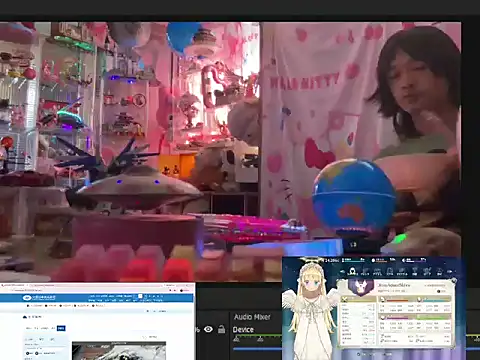Image resolution: width=480 pixels, height=360 pixels.
Task: Open the satellite cloud image on webpage
Action: pyautogui.click(x=119, y=351)
